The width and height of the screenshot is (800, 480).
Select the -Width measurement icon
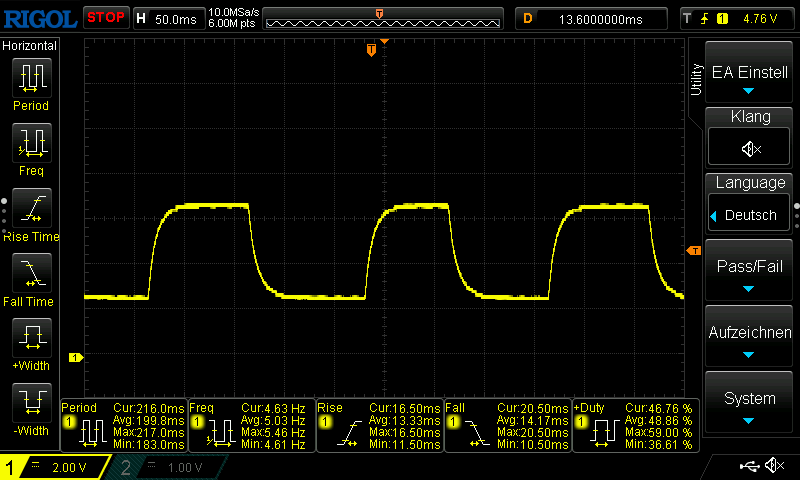[x=30, y=403]
